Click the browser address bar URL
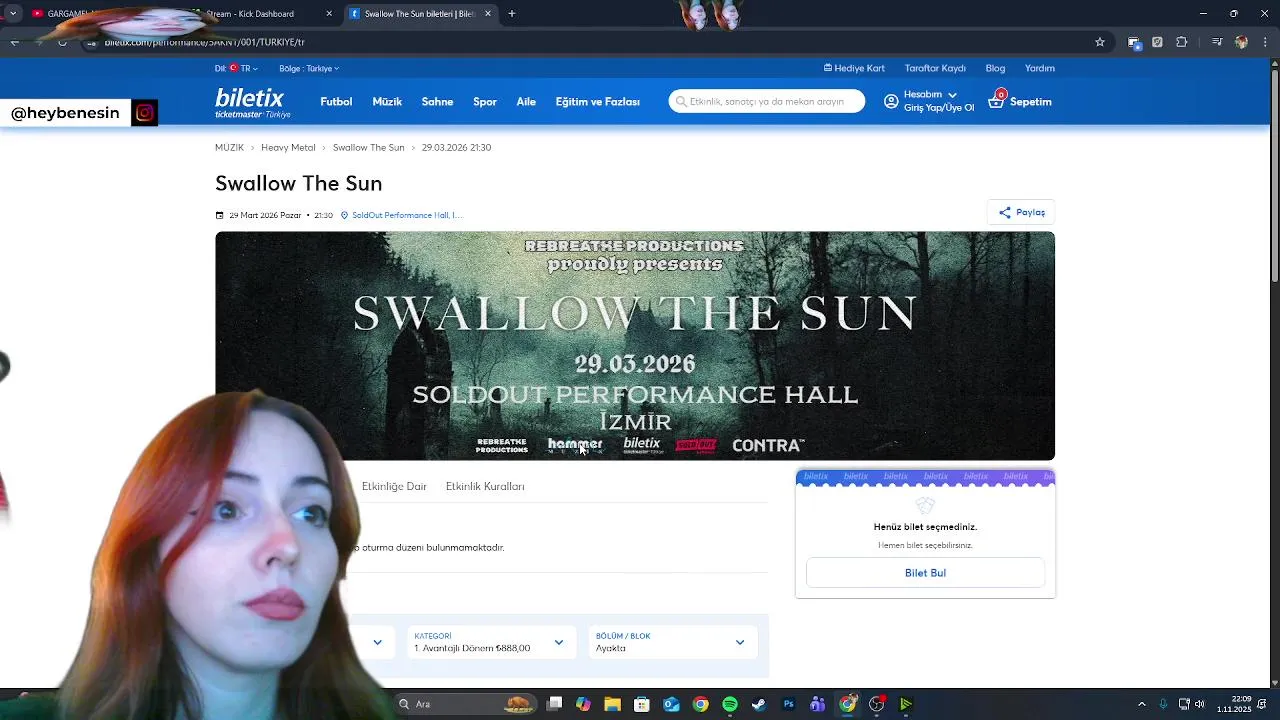Image resolution: width=1280 pixels, height=720 pixels. click(205, 42)
